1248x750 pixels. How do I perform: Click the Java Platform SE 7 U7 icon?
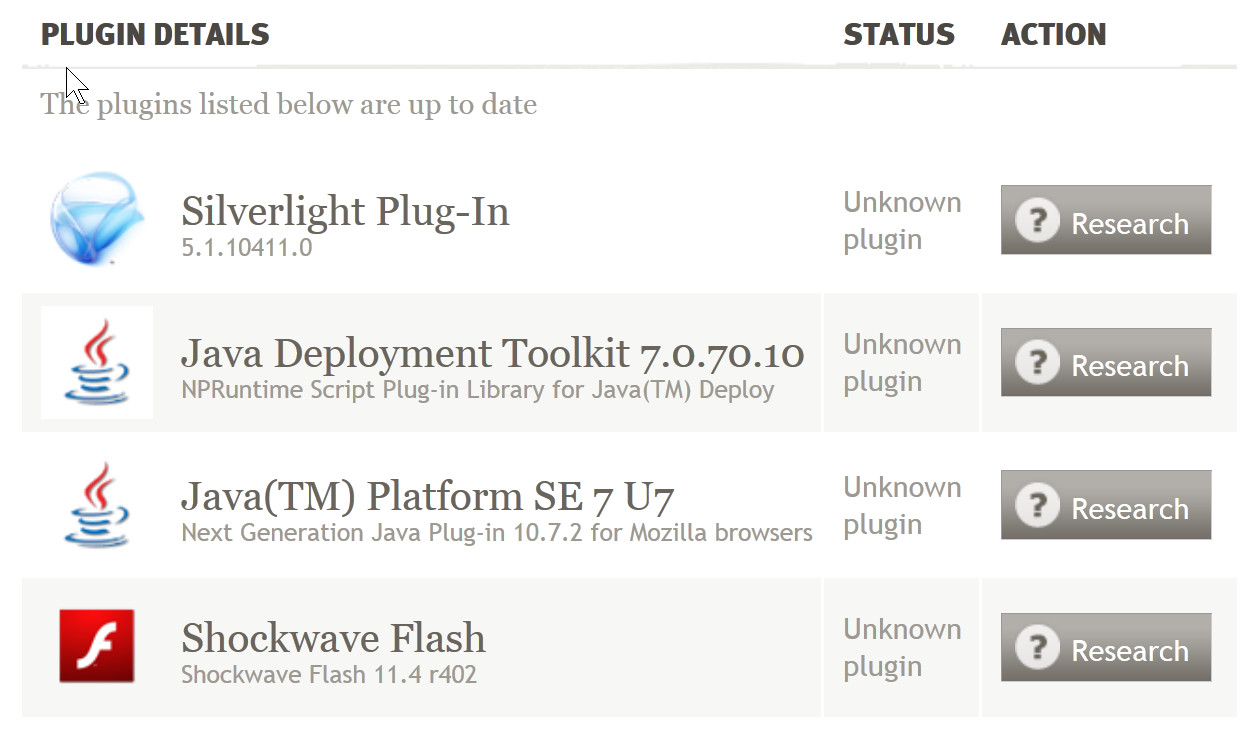tap(97, 505)
